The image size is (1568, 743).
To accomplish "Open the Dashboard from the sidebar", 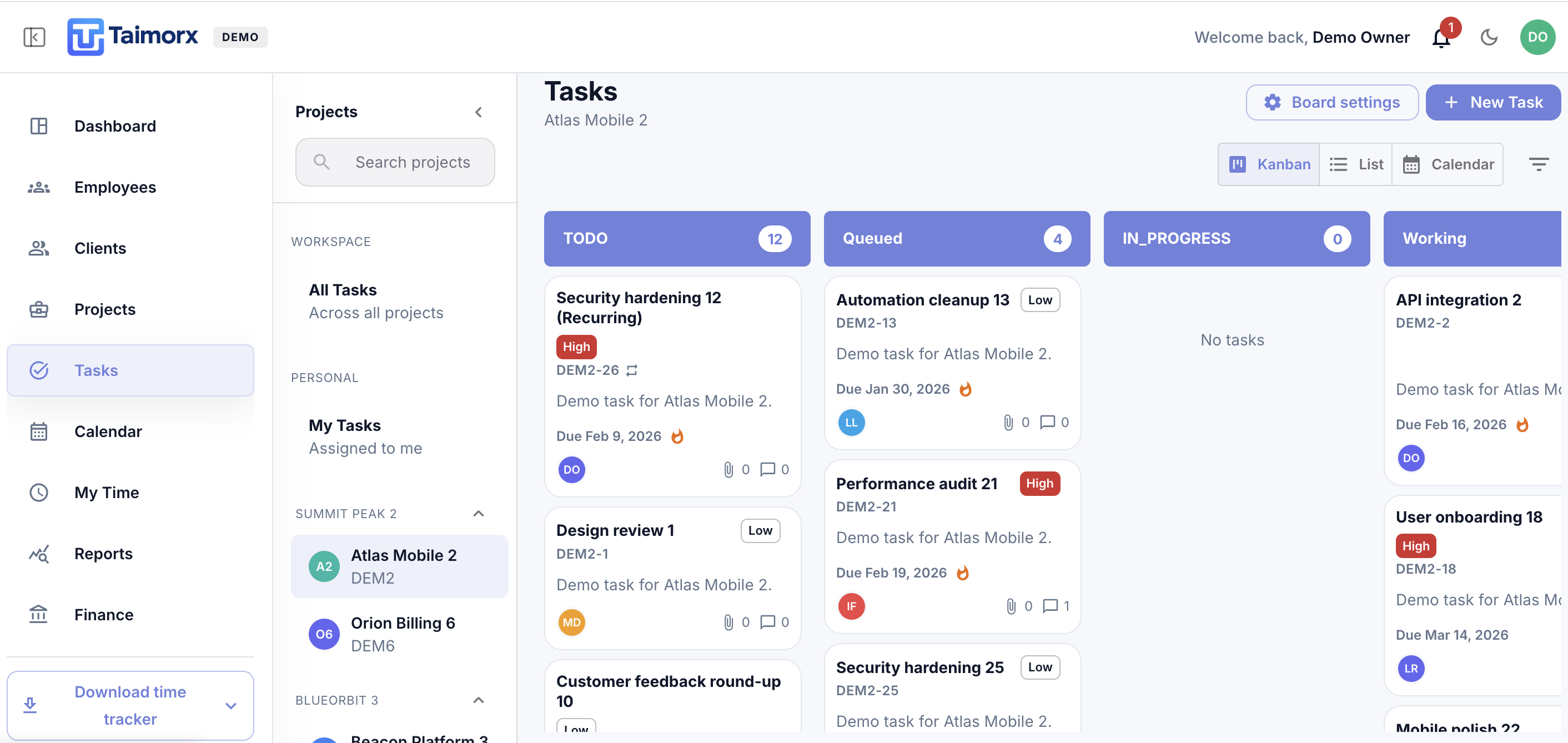I will (115, 126).
